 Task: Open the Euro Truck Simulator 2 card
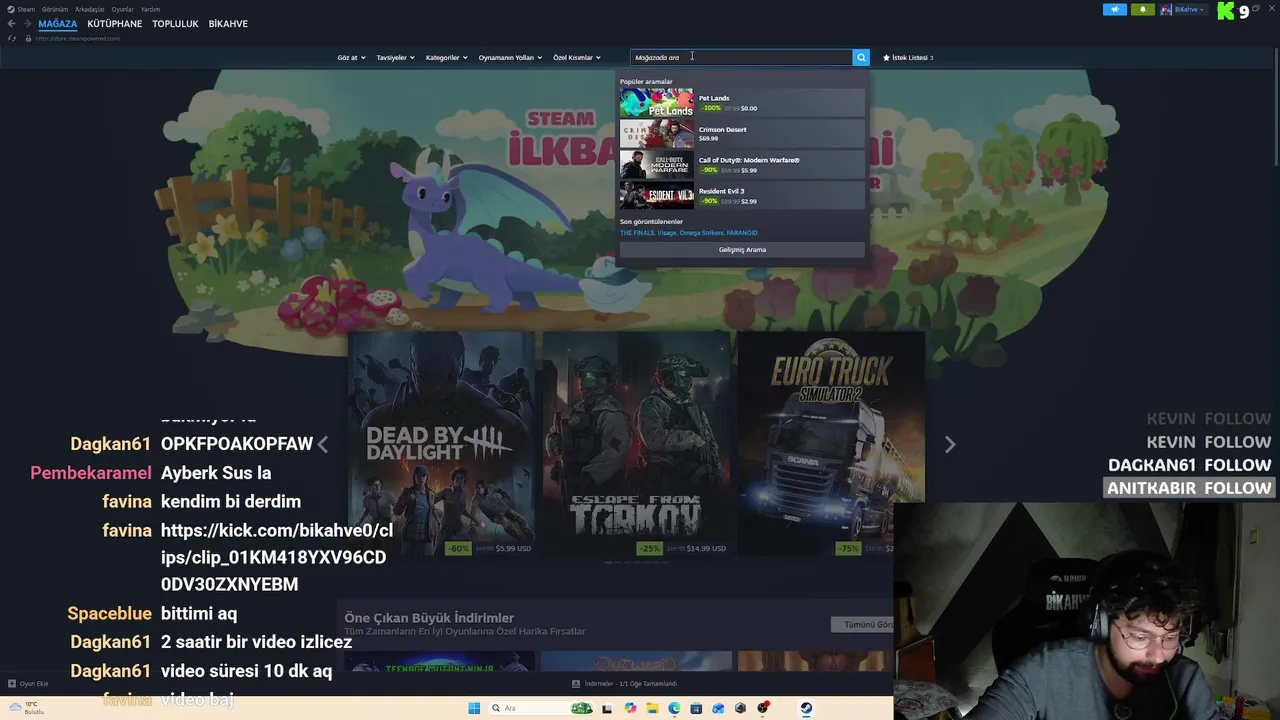830,444
